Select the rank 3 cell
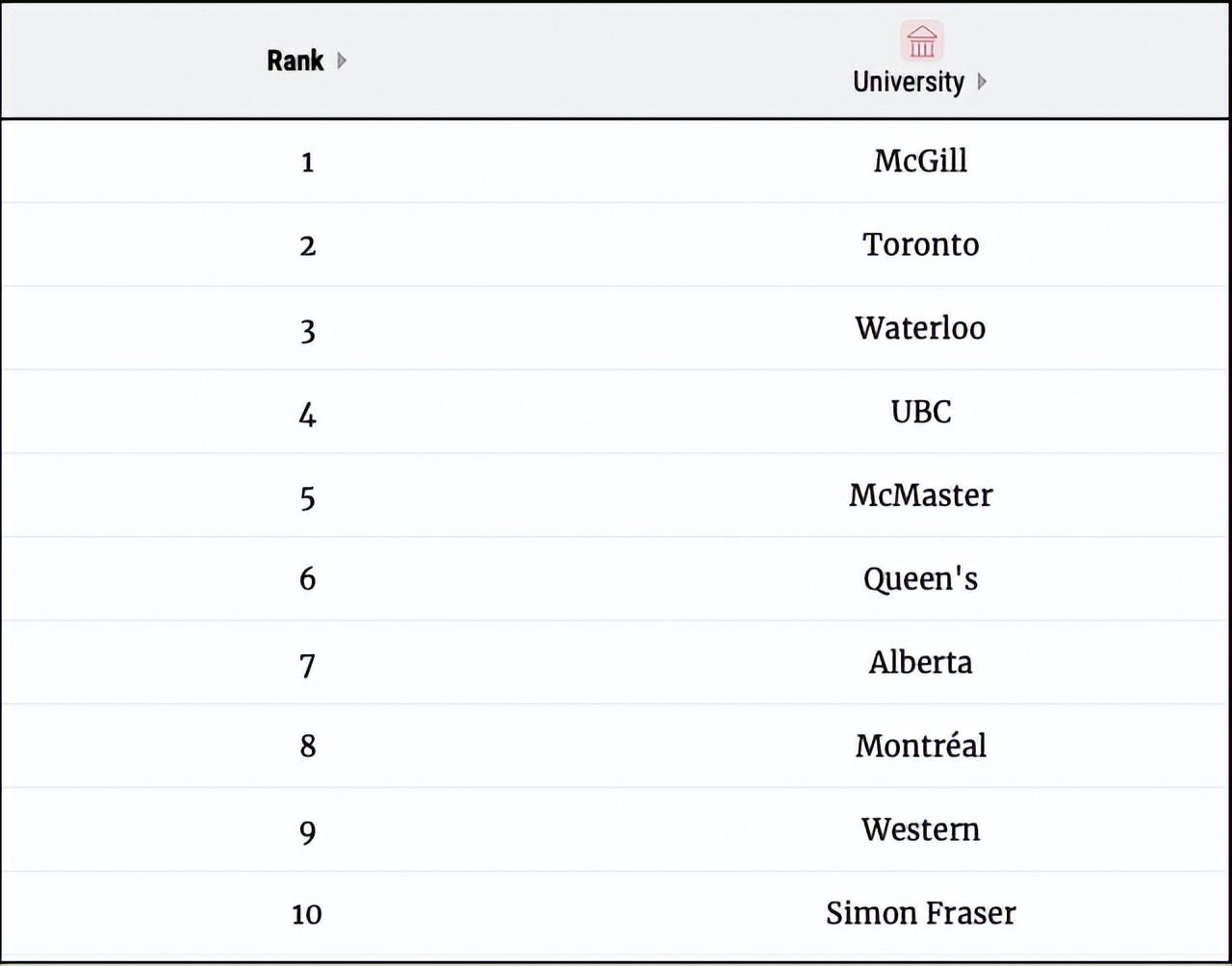 click(307, 331)
